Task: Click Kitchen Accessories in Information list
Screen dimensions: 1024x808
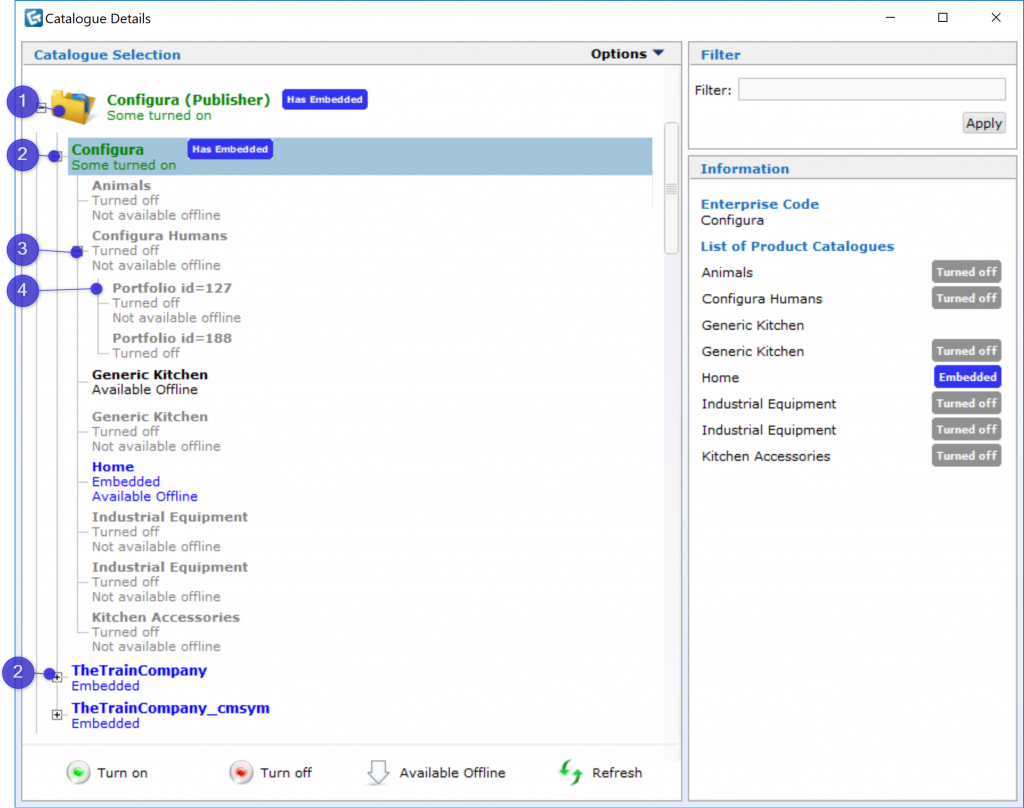Action: [765, 456]
